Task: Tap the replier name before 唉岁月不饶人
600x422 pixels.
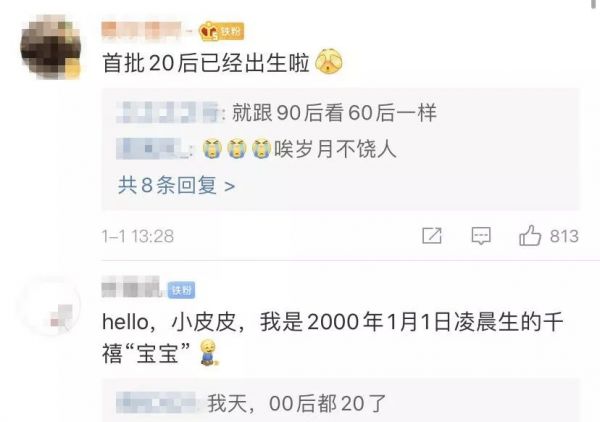Action: pyautogui.click(x=150, y=148)
